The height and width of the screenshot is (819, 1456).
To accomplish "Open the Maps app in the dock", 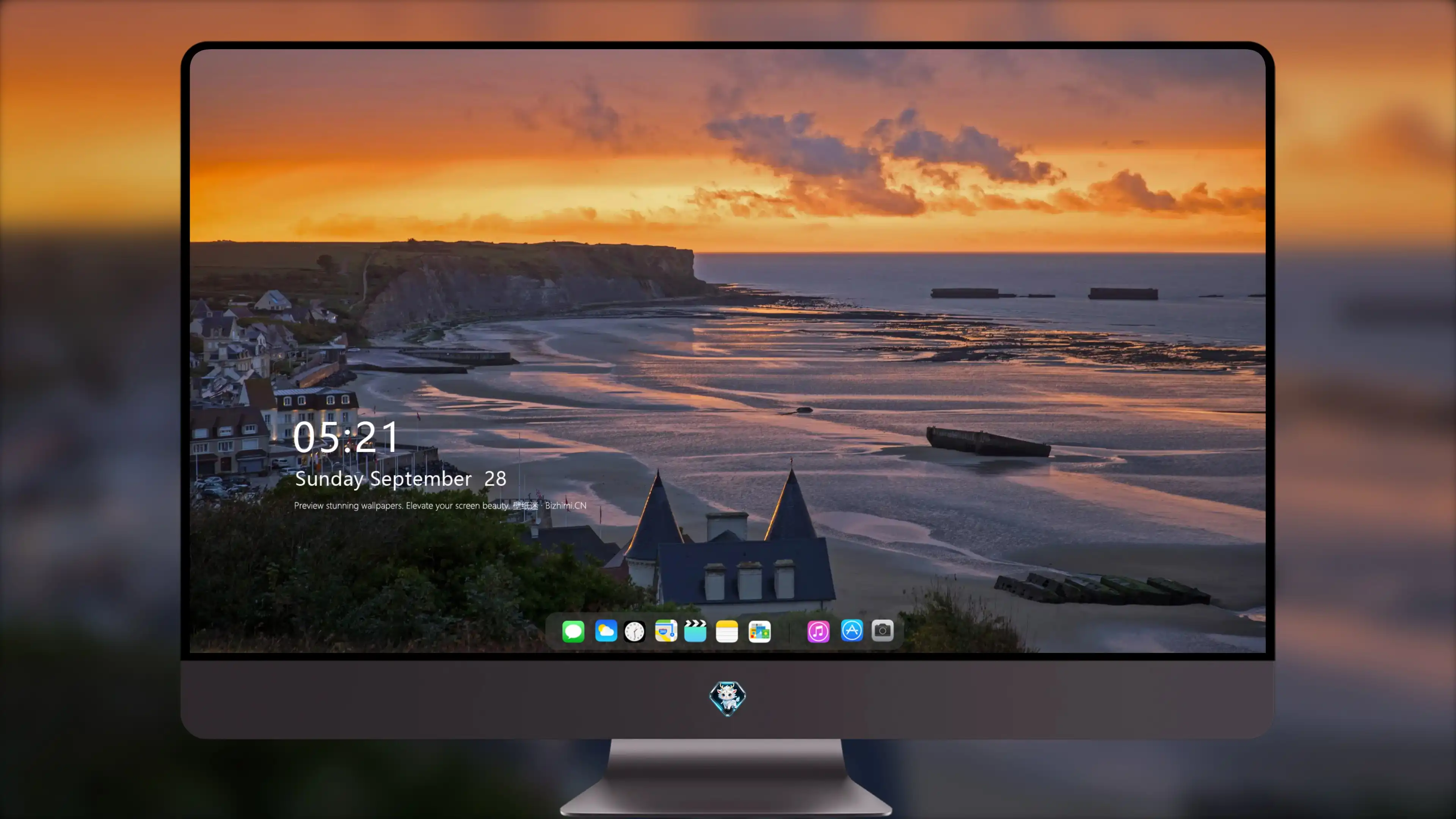I will click(x=666, y=631).
